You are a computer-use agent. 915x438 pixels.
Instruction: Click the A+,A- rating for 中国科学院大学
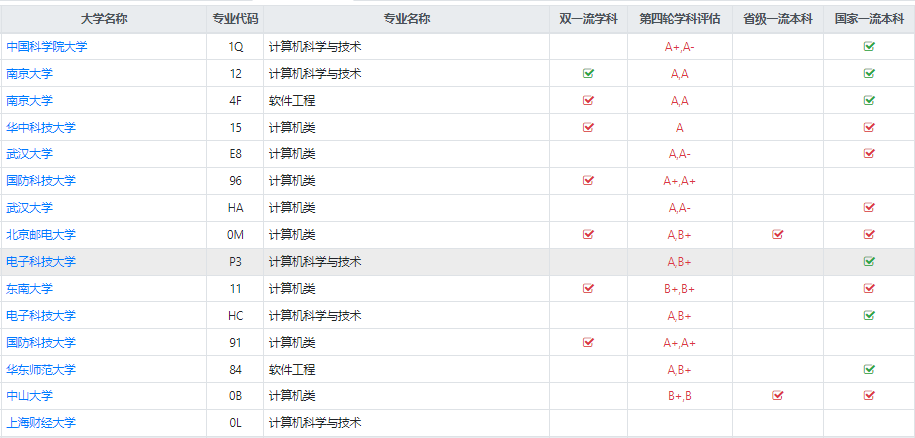(x=679, y=47)
